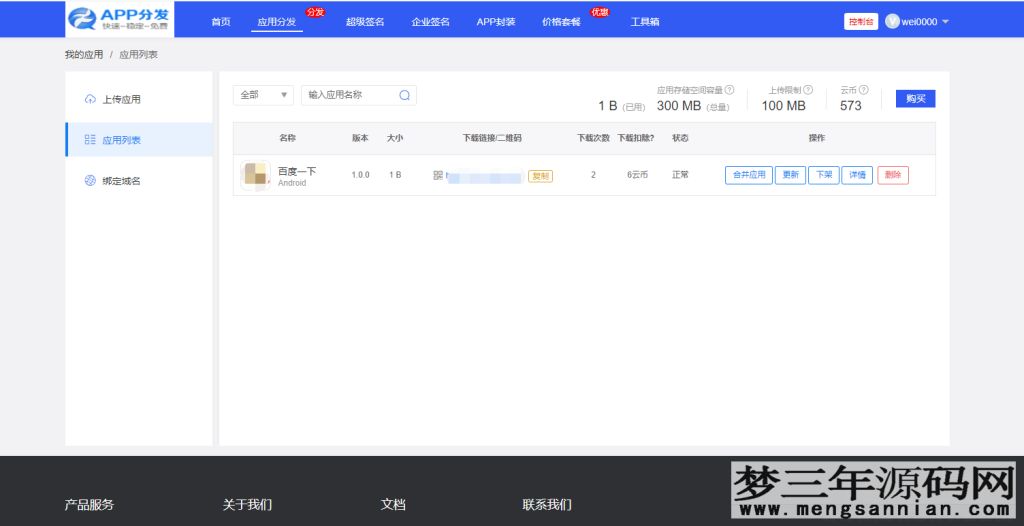Viewport: 1024px width, 526px height.
Task: Click the 控制台 button
Action: (861, 22)
